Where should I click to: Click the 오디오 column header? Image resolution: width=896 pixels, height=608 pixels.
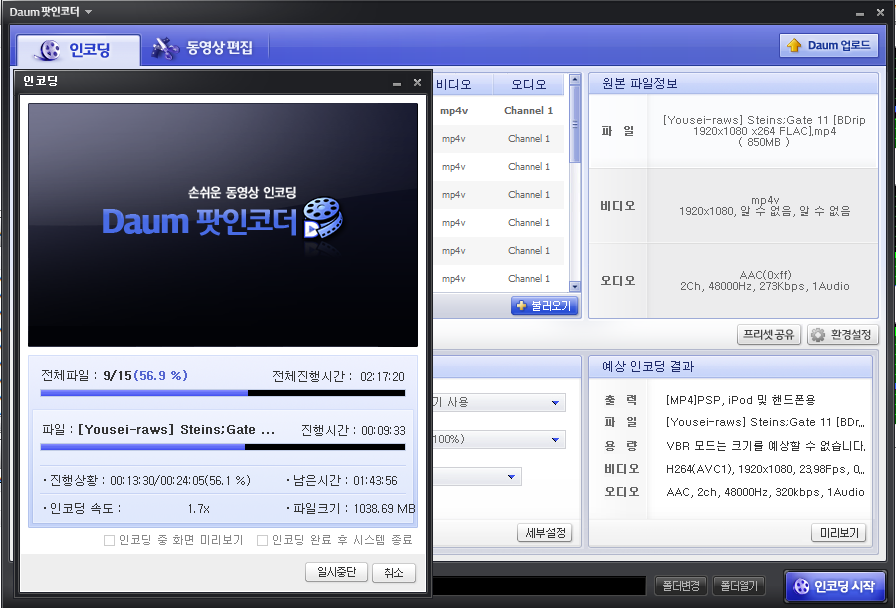tap(529, 85)
